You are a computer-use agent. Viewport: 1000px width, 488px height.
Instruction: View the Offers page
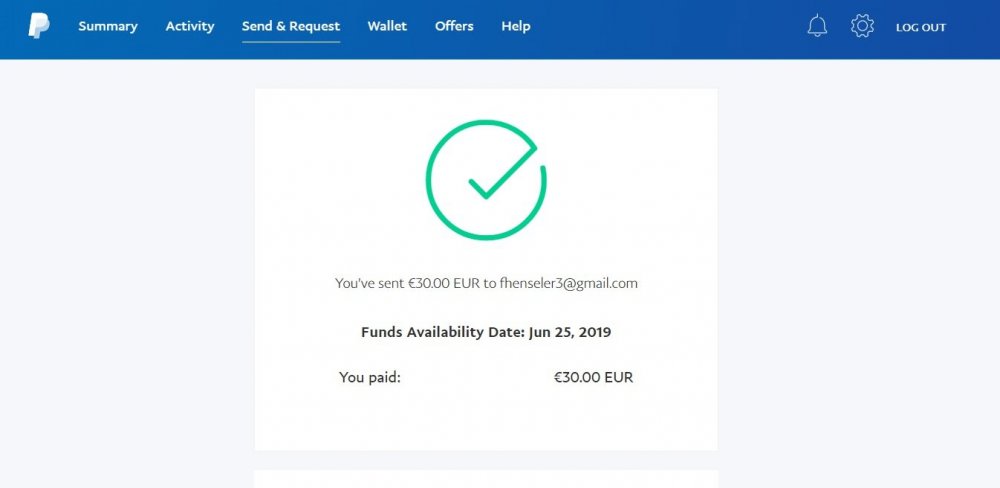[x=454, y=26]
